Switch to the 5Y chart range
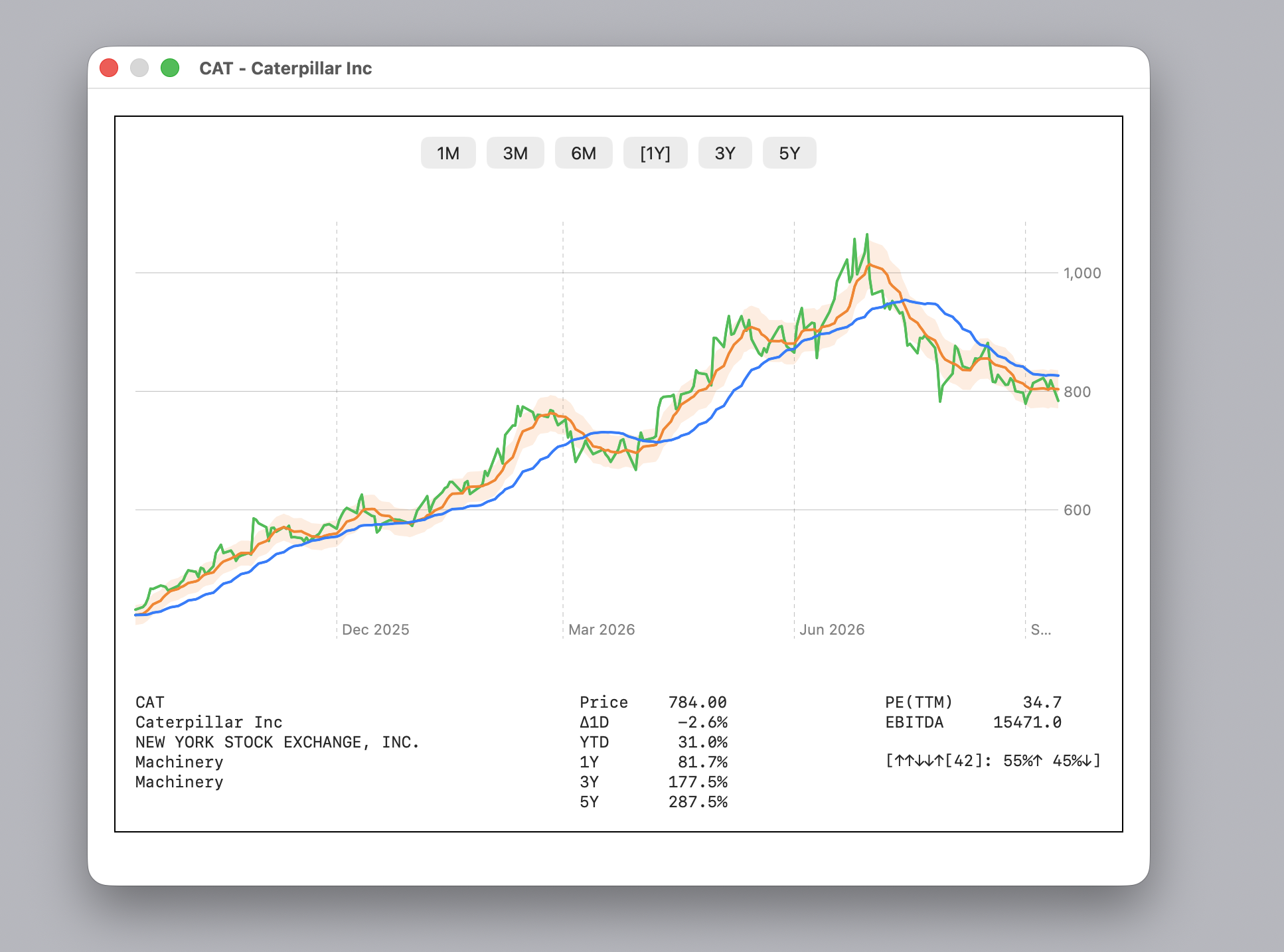The height and width of the screenshot is (952, 1284). coord(789,153)
